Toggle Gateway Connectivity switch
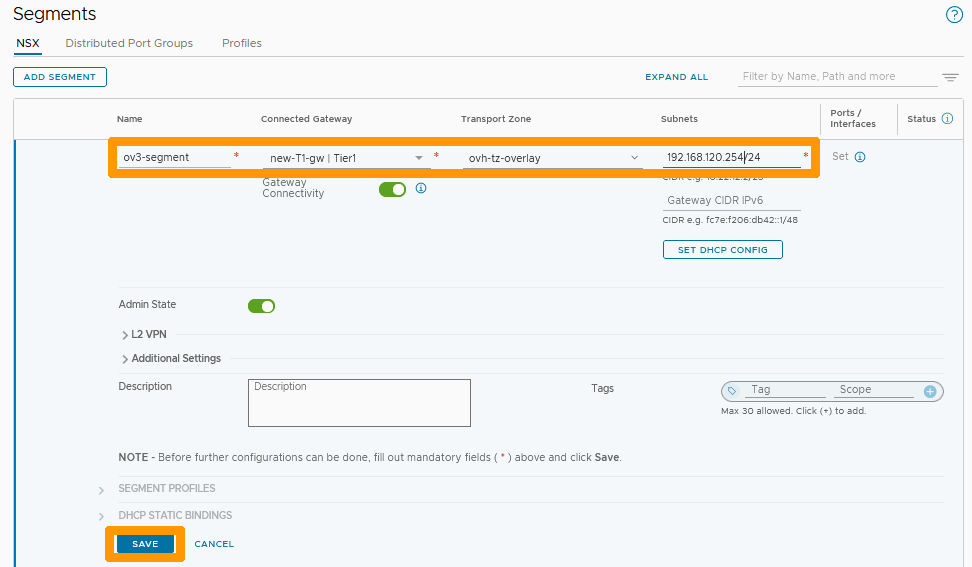The width and height of the screenshot is (972, 567). pyautogui.click(x=392, y=189)
